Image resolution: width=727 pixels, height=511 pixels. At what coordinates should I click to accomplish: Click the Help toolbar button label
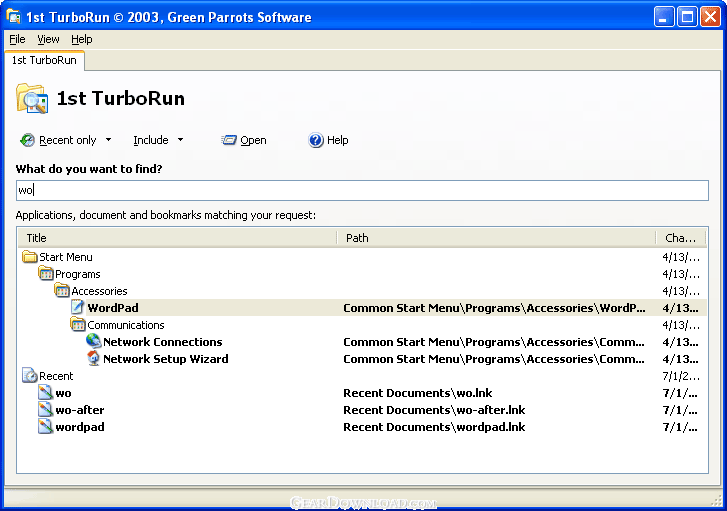(x=338, y=140)
